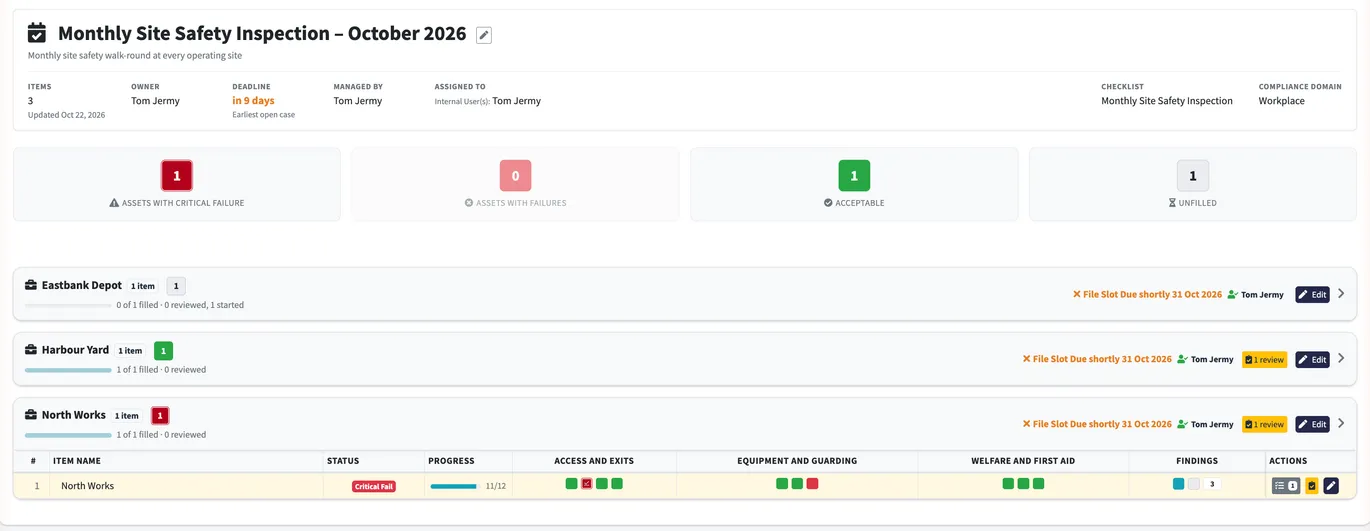Click the Eastbank Depot progress bar
This screenshot has height=531, width=1370.
pyautogui.click(x=68, y=305)
